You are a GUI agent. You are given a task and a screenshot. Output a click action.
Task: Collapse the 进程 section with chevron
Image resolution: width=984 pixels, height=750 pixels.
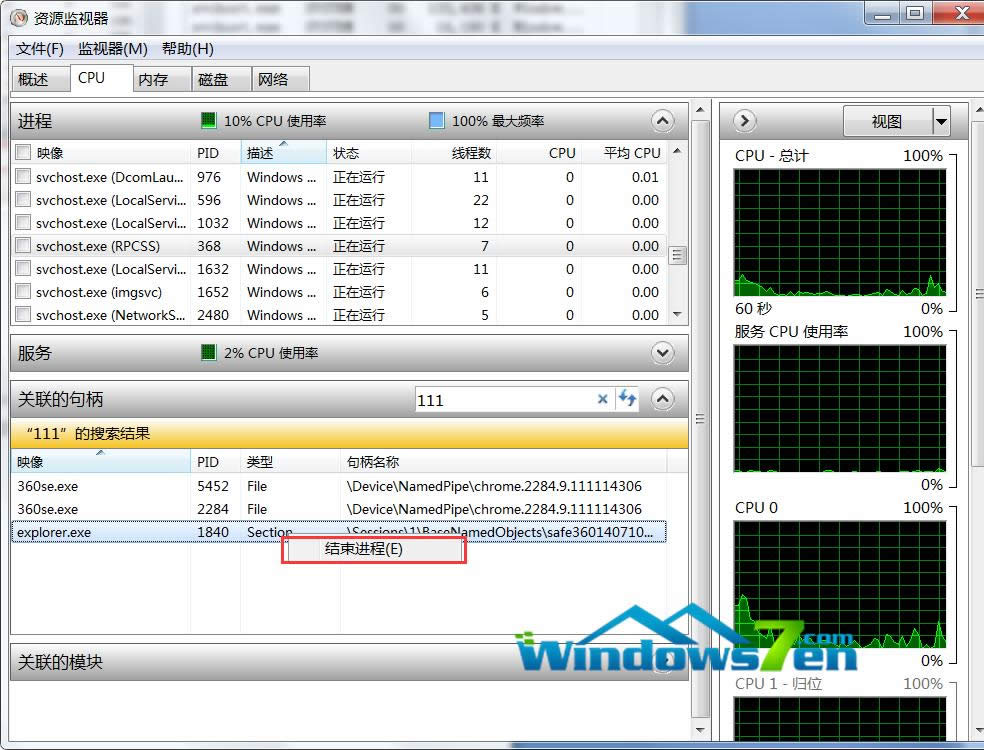point(662,121)
